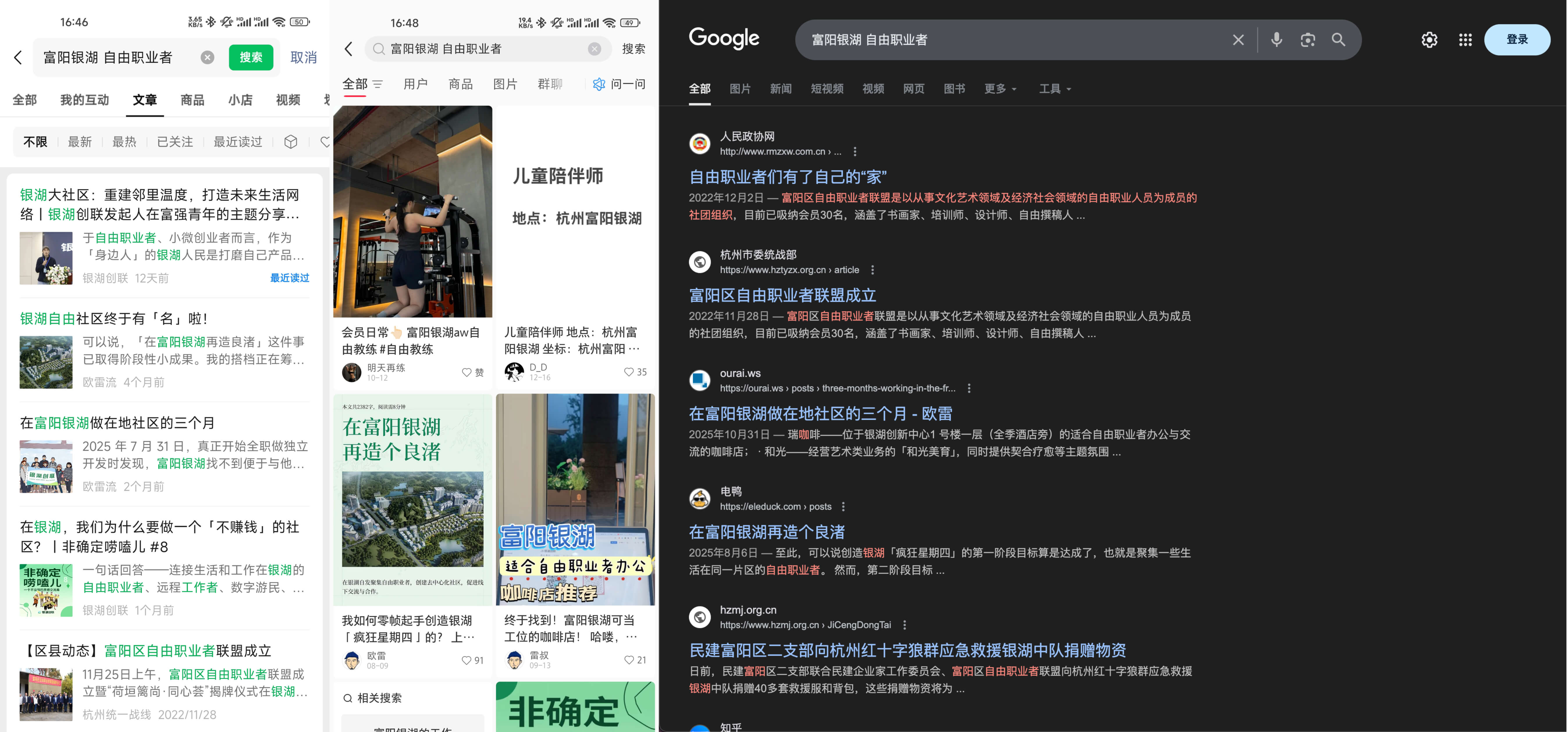Open options menu for 人民政协网 result
The height and width of the screenshot is (732, 1568).
point(855,151)
